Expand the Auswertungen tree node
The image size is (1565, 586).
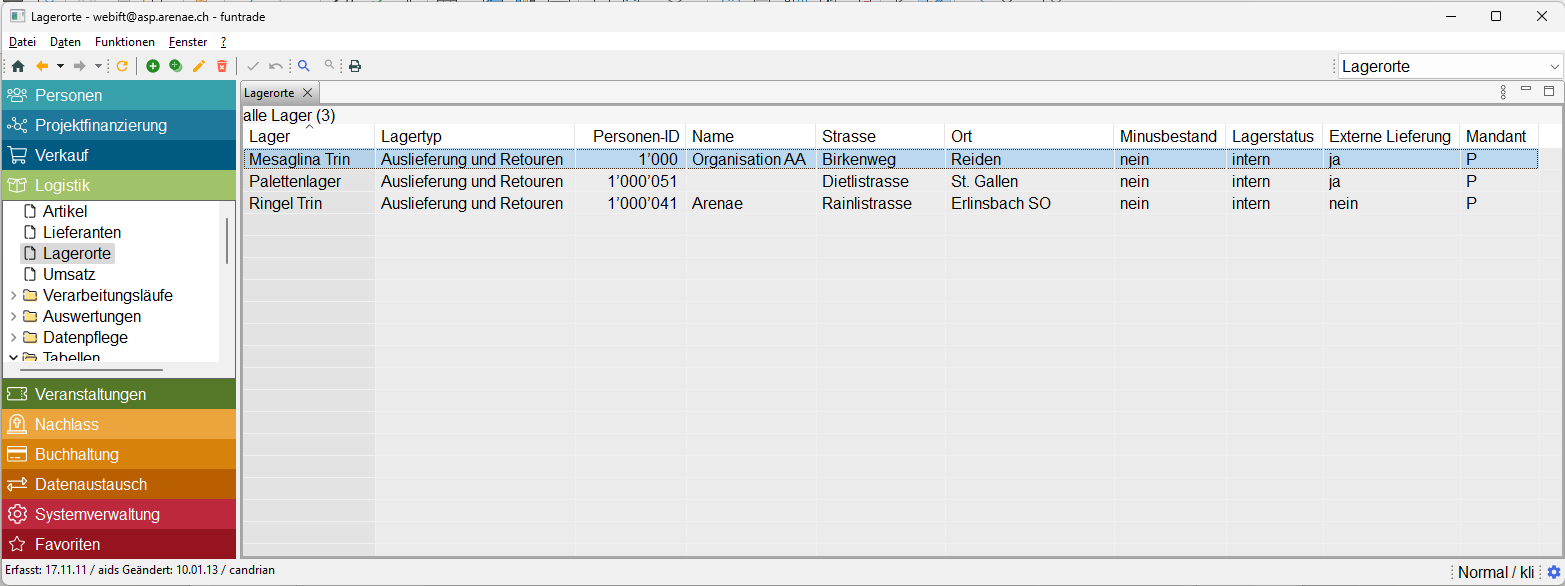coord(13,317)
